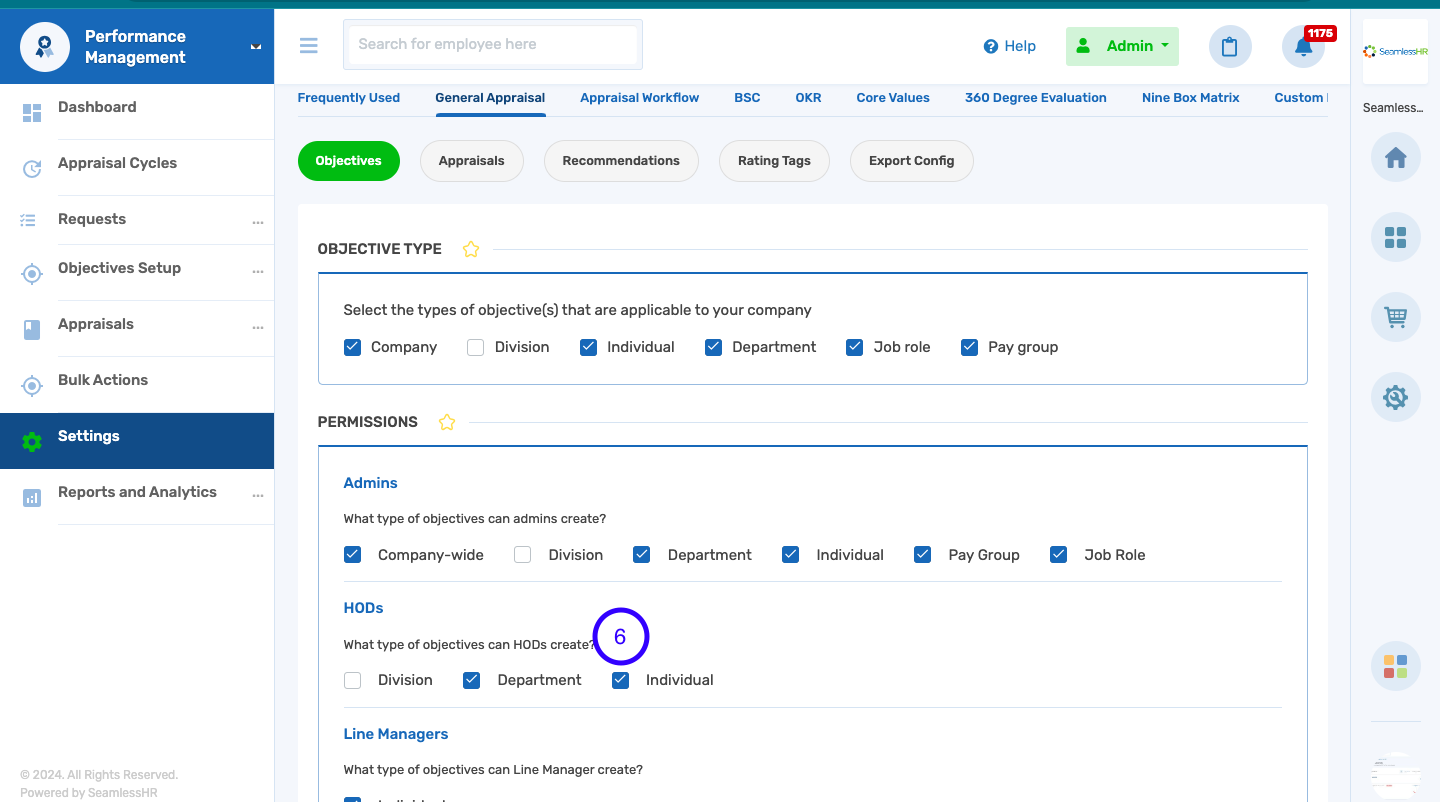Viewport: 1440px width, 802px height.
Task: Switch to the Appraisal Workflow tab
Action: [x=639, y=97]
